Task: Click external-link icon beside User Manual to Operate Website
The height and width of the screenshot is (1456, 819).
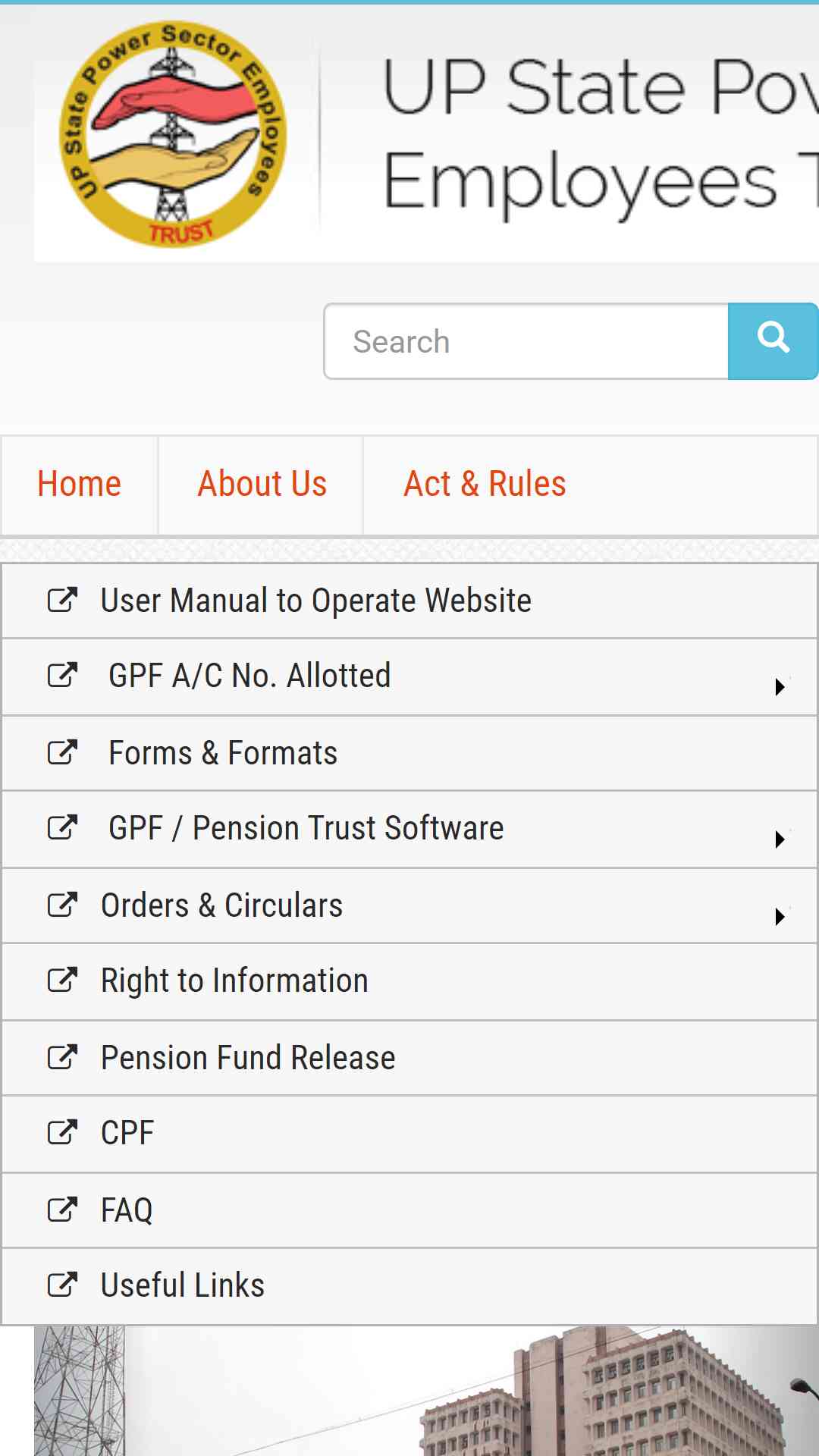Action: (x=62, y=600)
